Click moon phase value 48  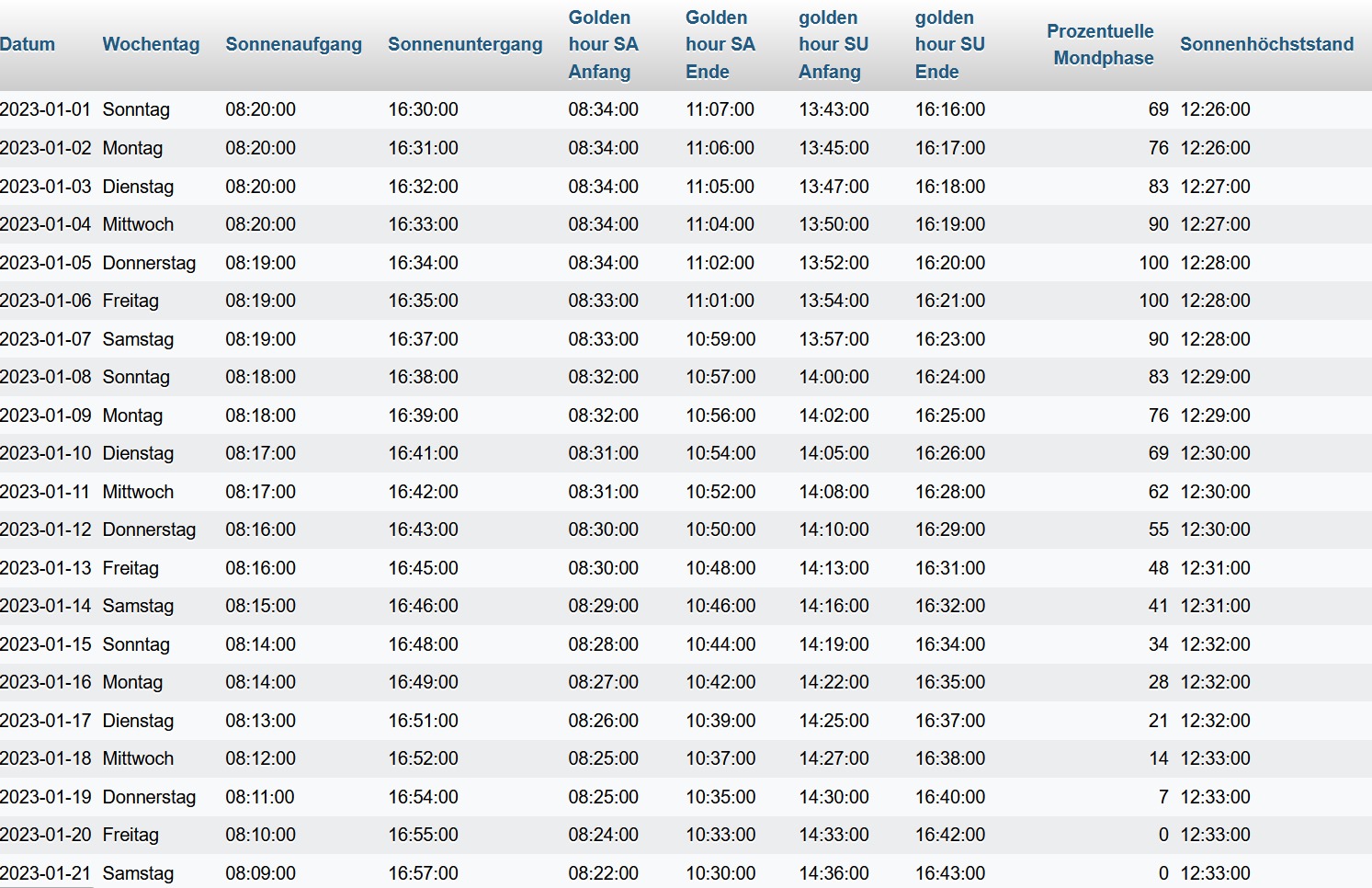click(x=1158, y=568)
